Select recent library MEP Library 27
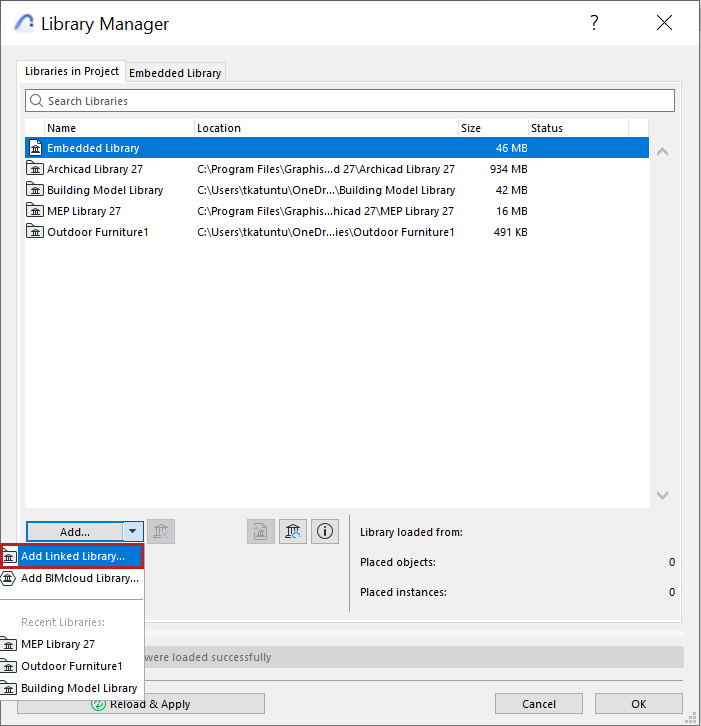This screenshot has height=726, width=701. (72, 644)
